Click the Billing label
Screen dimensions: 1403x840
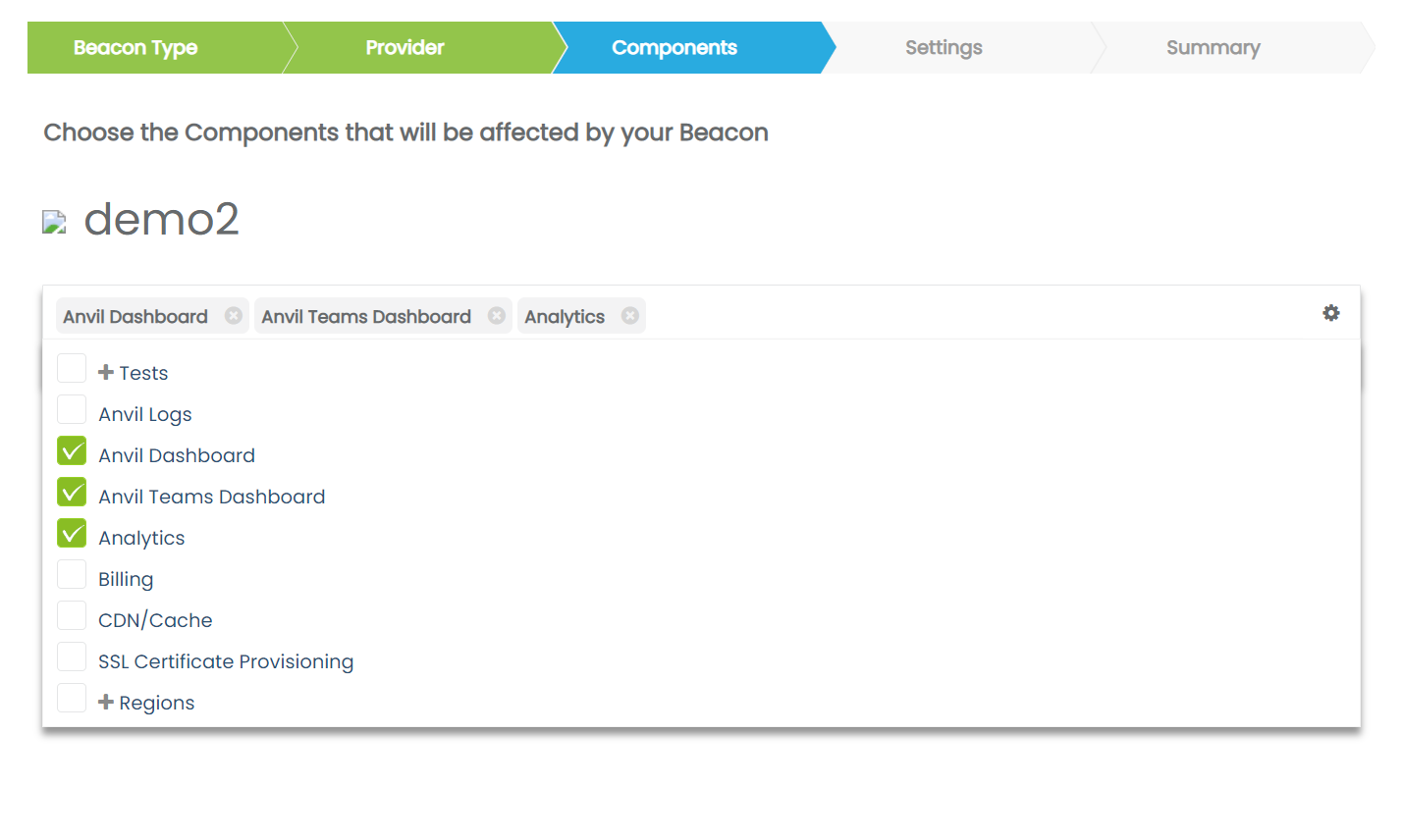(x=126, y=579)
